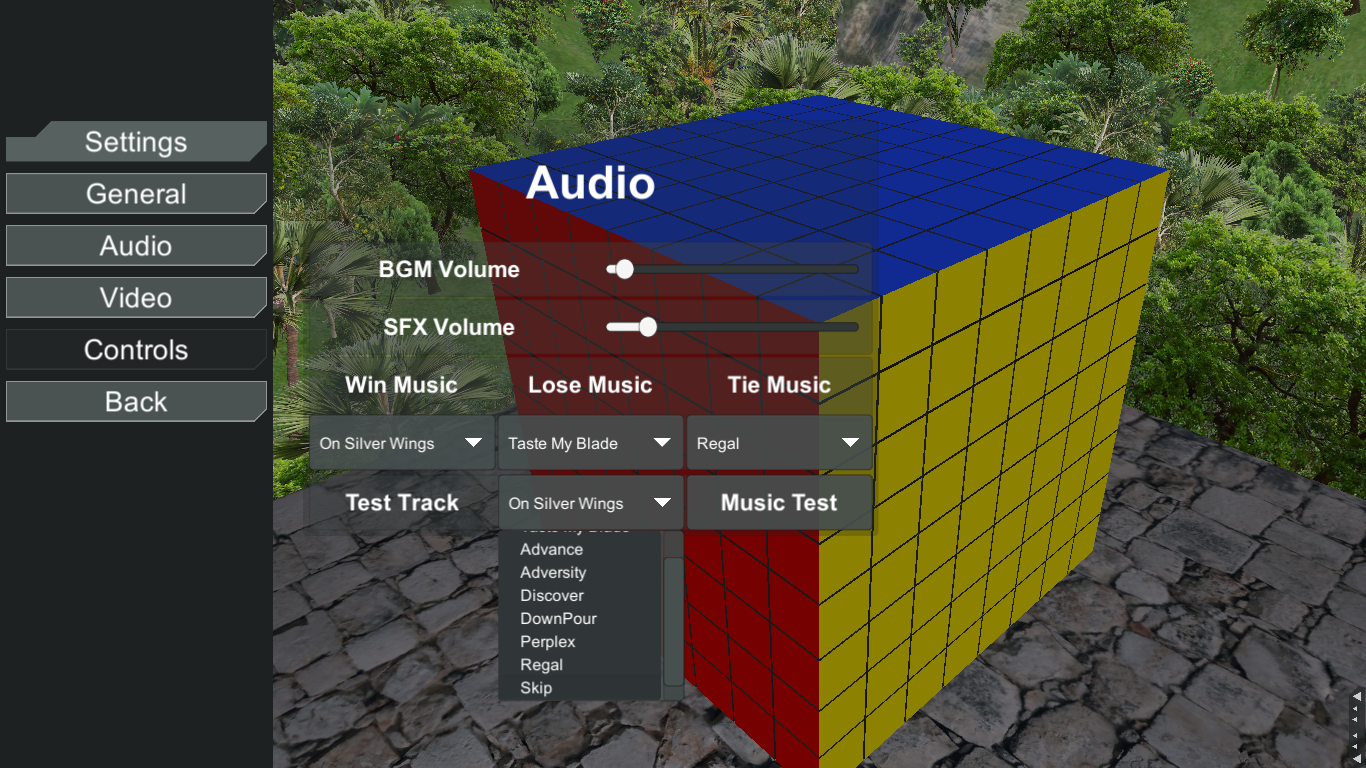Click the Back button
The image size is (1366, 768).
(136, 402)
